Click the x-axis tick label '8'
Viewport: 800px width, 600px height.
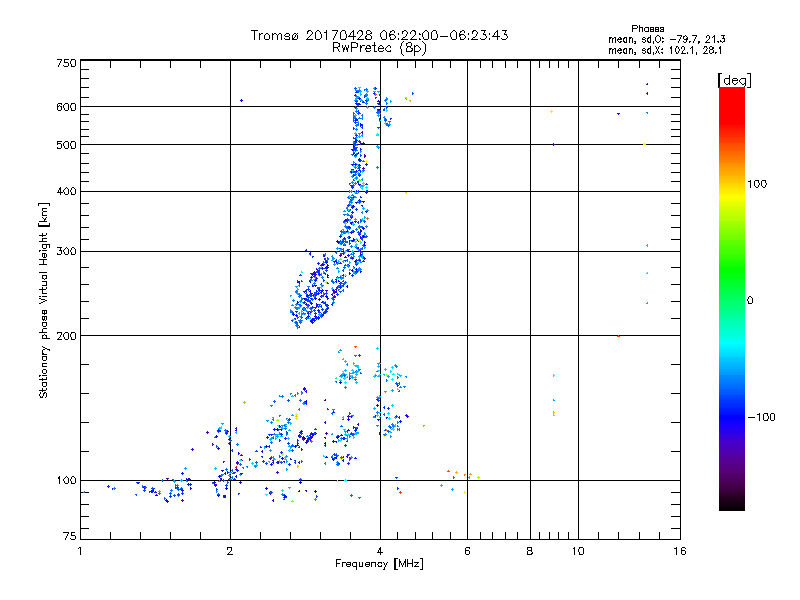point(530,551)
